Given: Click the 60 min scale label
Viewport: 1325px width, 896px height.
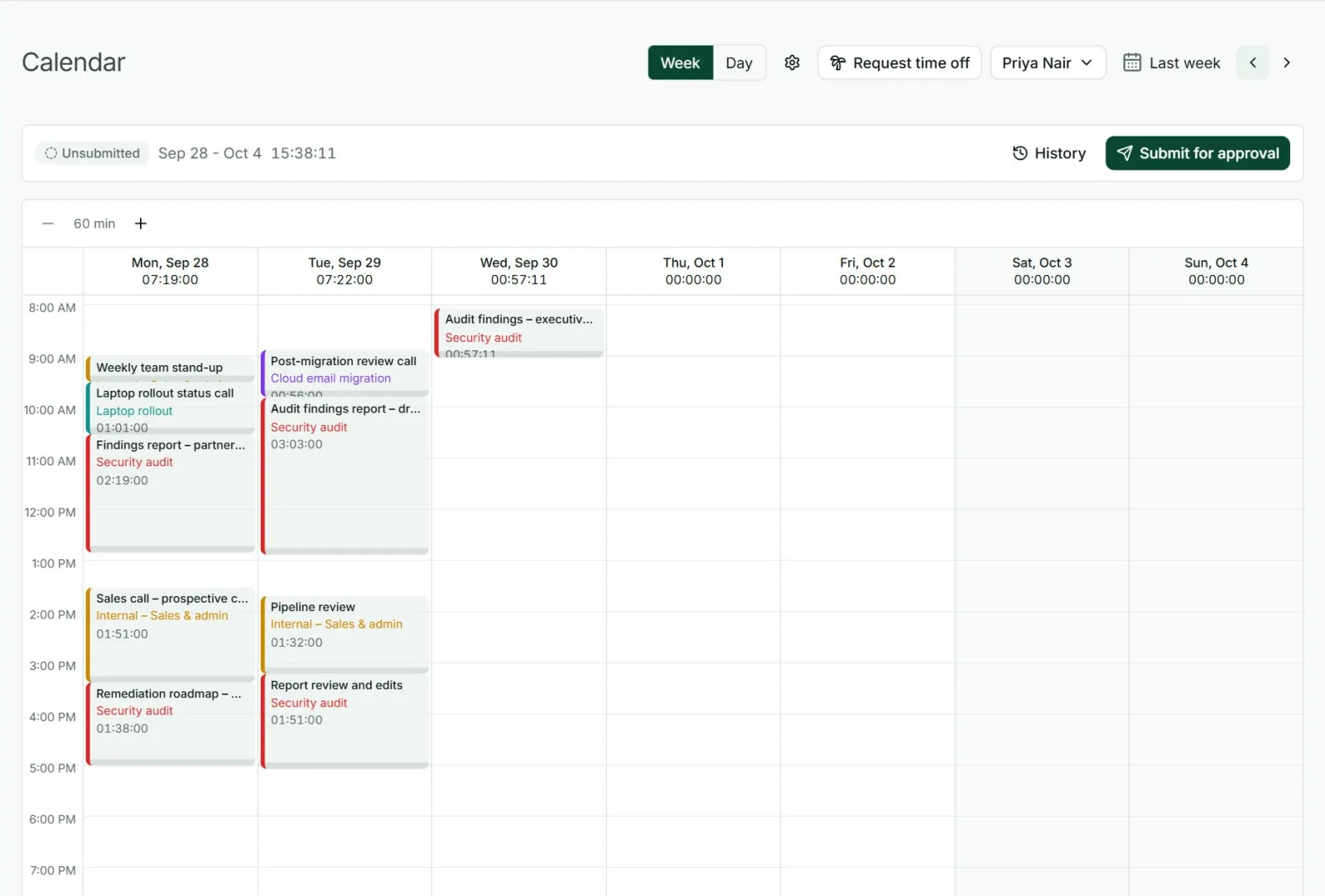Looking at the screenshot, I should coord(94,224).
